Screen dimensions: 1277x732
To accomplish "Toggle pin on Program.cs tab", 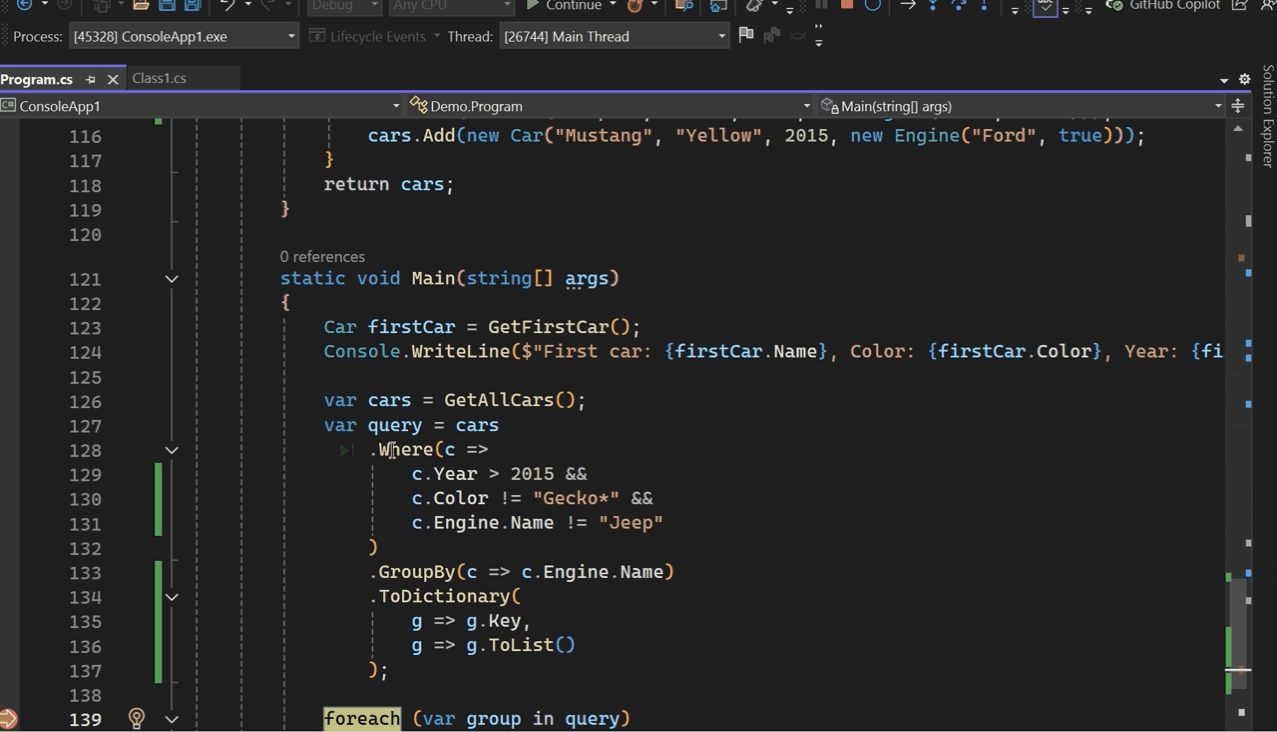I will pos(90,79).
